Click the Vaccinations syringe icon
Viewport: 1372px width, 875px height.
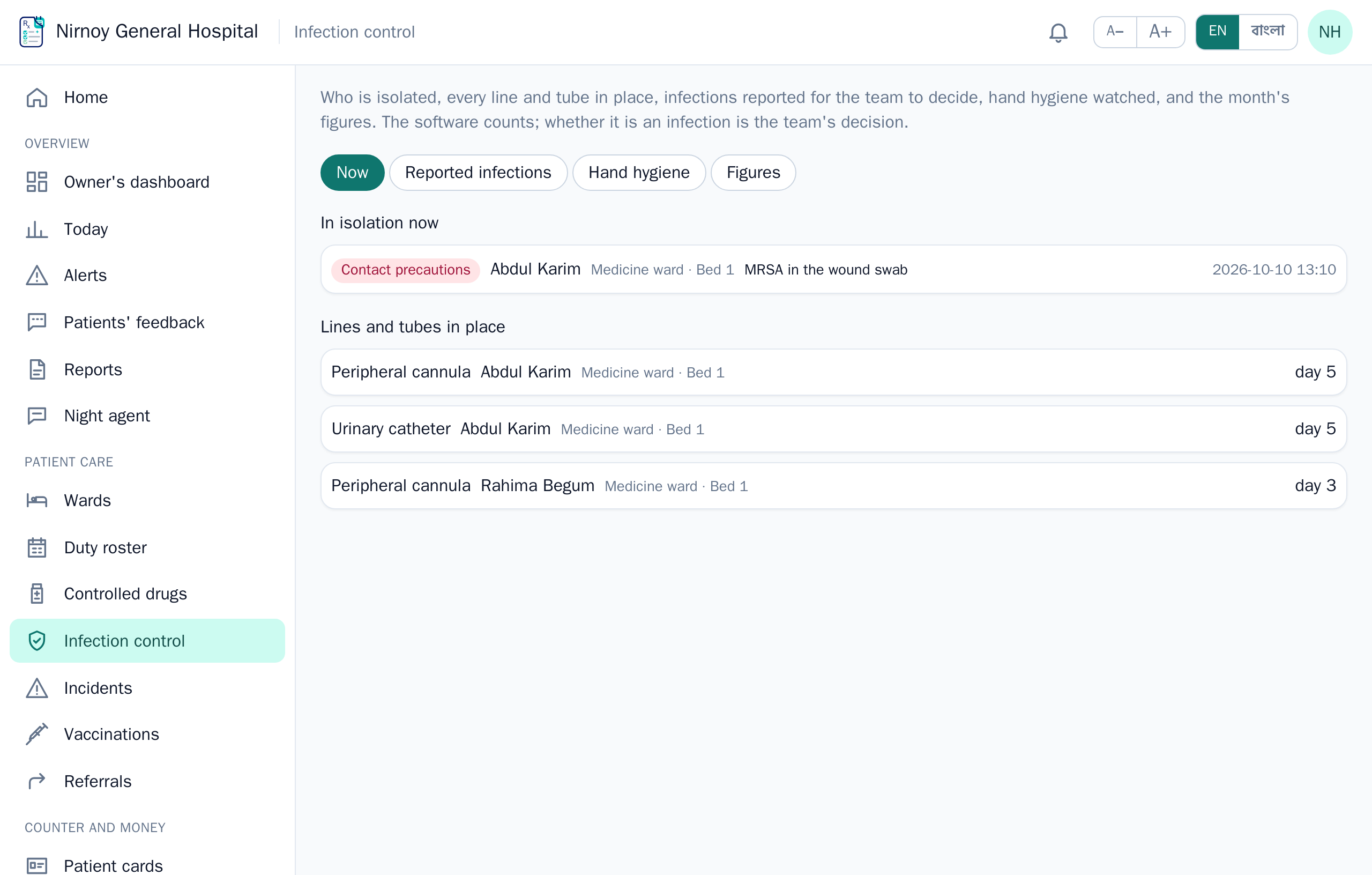click(x=37, y=734)
